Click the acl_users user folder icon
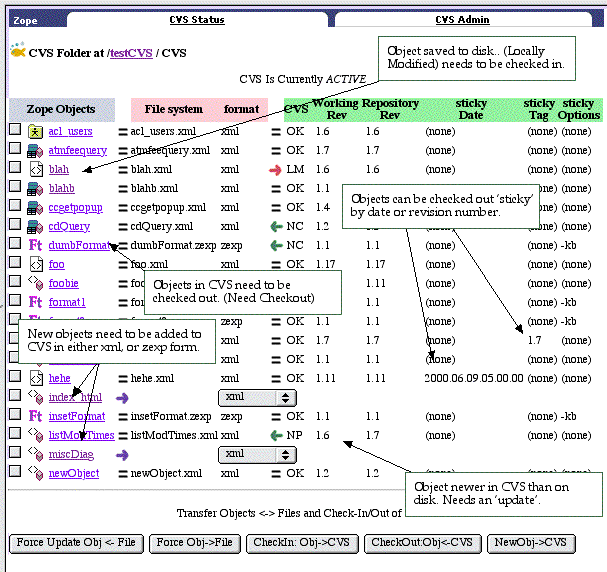607x572 pixels. (35, 132)
